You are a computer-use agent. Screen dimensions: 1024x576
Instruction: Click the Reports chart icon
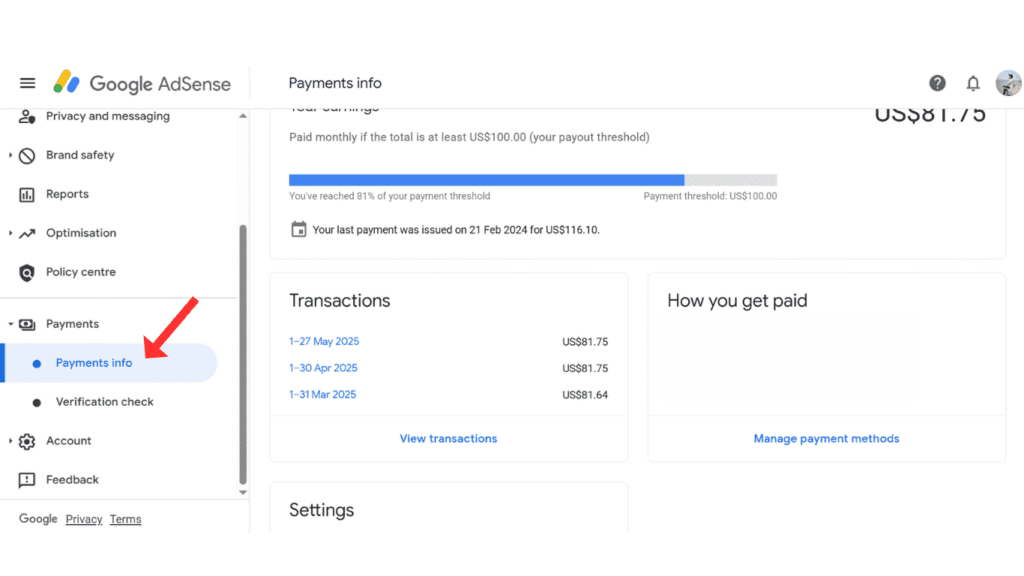[27, 195]
